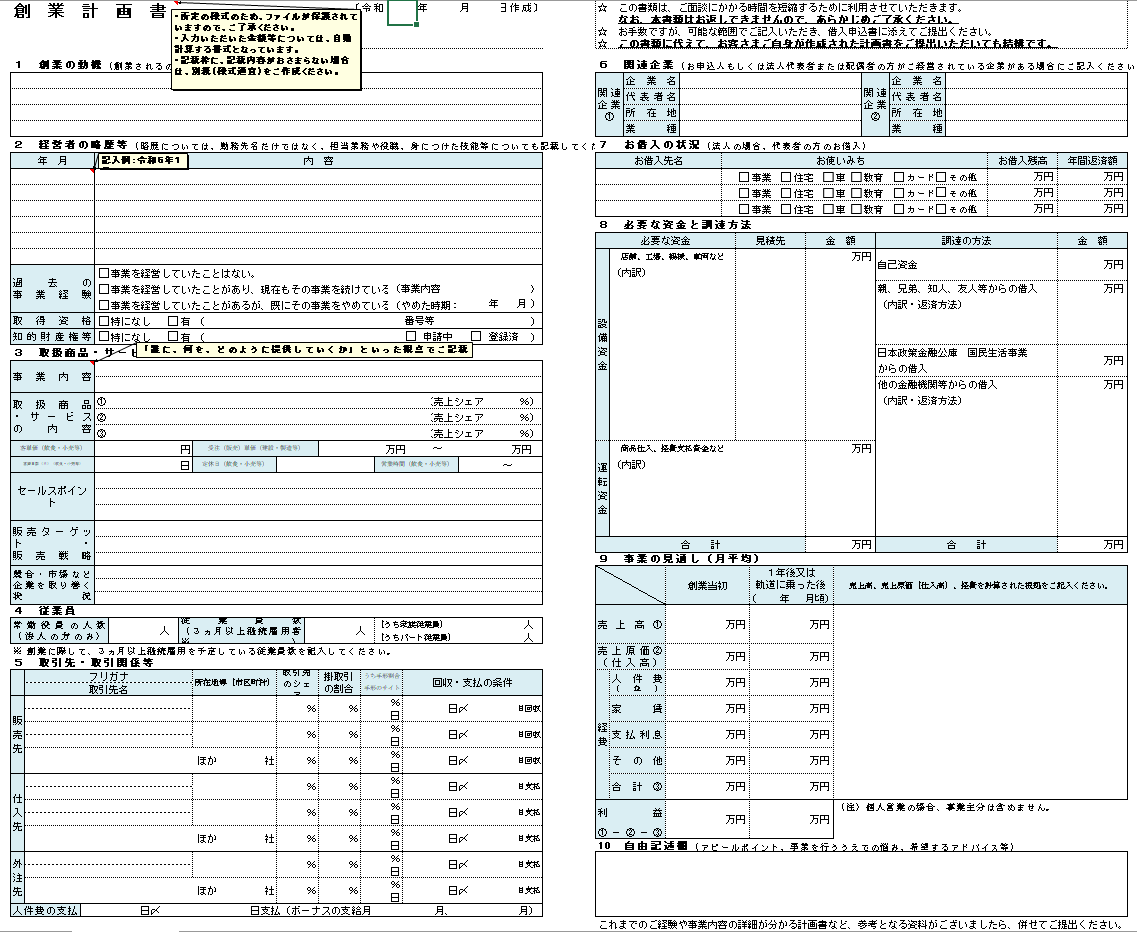This screenshot has height=932, width=1137.
Task: Check the 申請中 checkbox
Action: pos(411,337)
